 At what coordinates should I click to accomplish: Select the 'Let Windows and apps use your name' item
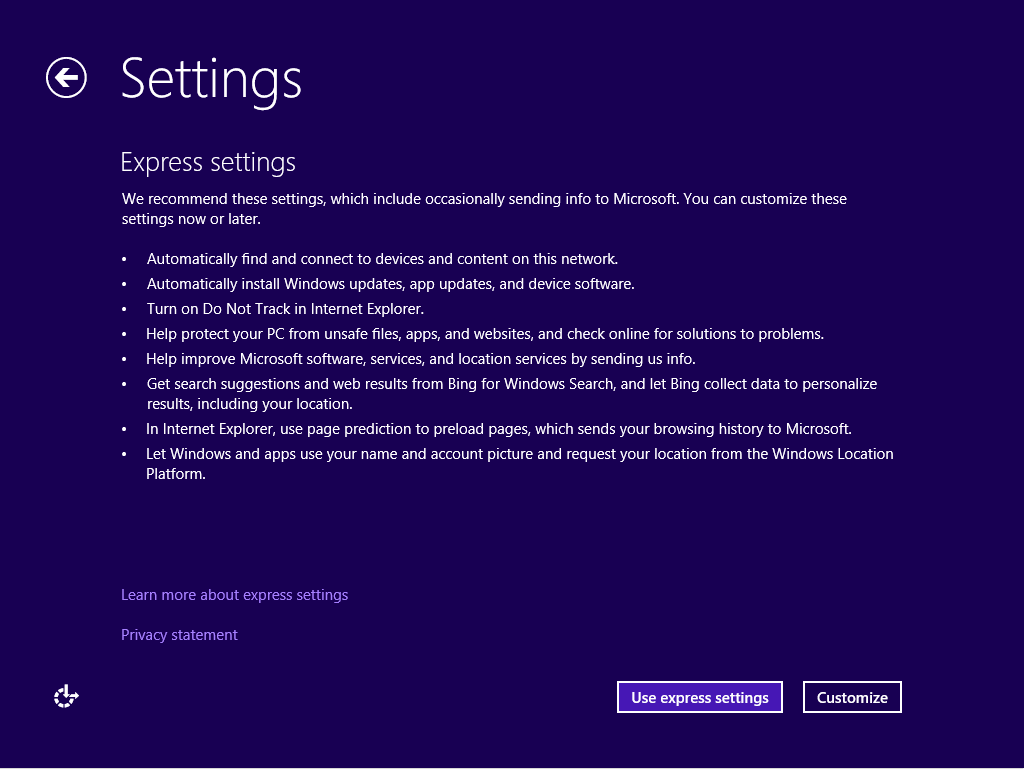pyautogui.click(x=519, y=464)
